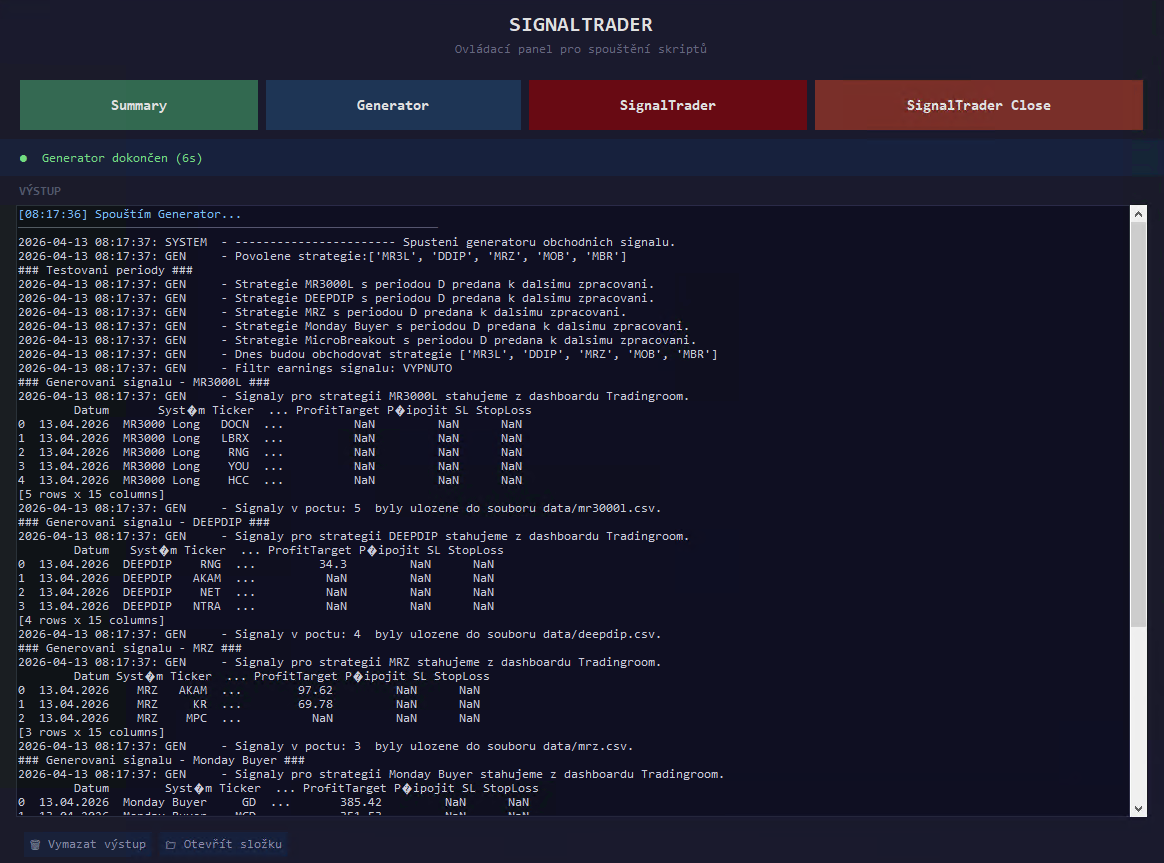This screenshot has height=863, width=1164.
Task: Click the folder icon for Otevřít složku
Action: (x=170, y=845)
